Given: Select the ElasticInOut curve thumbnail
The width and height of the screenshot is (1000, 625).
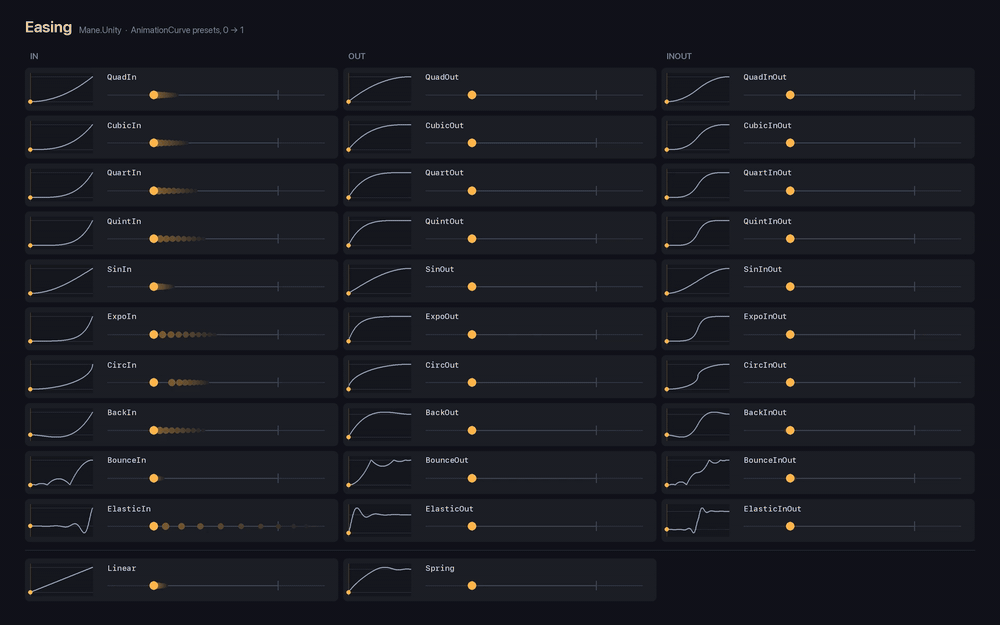Looking at the screenshot, I should 698,520.
